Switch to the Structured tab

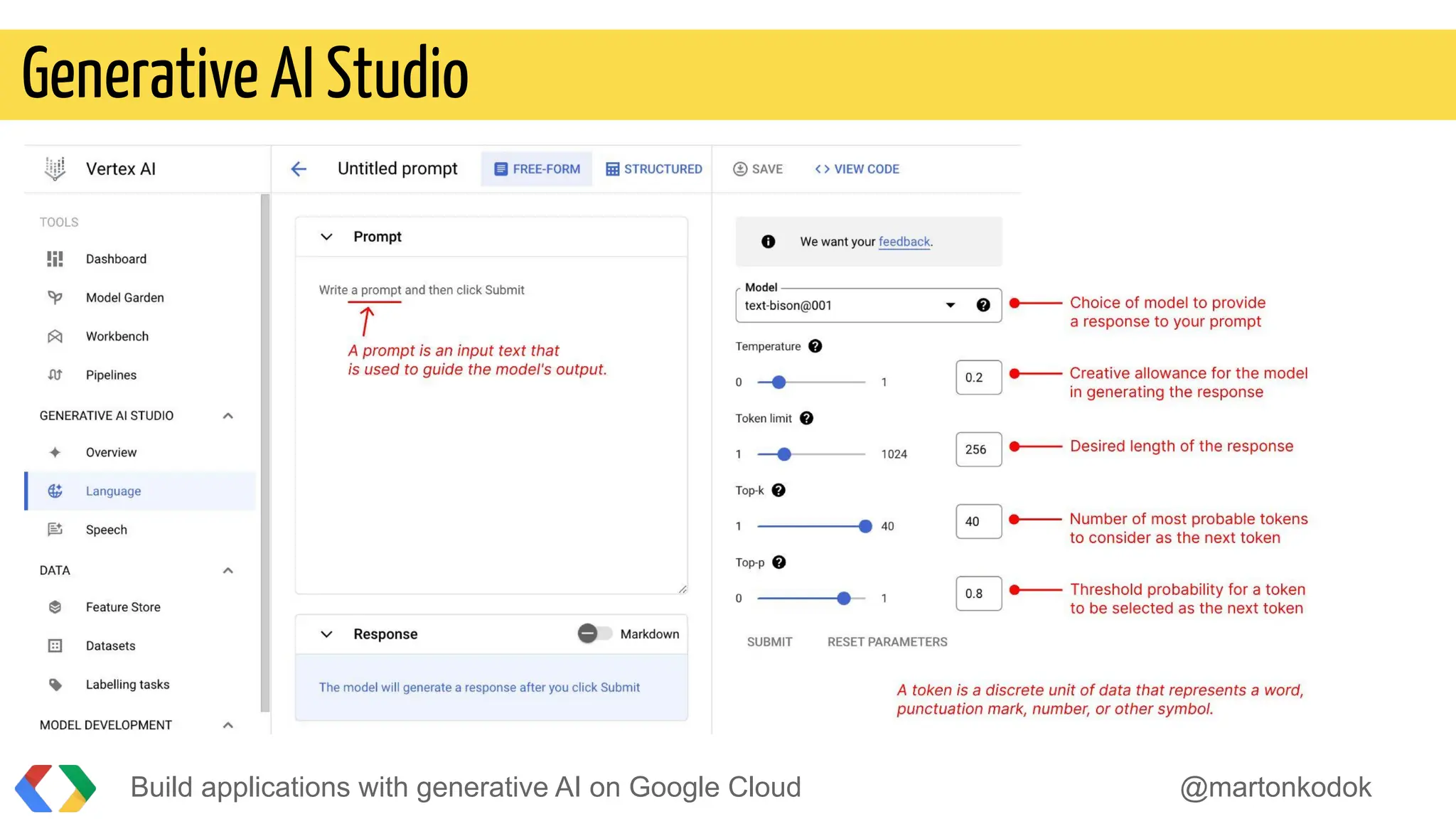click(653, 168)
